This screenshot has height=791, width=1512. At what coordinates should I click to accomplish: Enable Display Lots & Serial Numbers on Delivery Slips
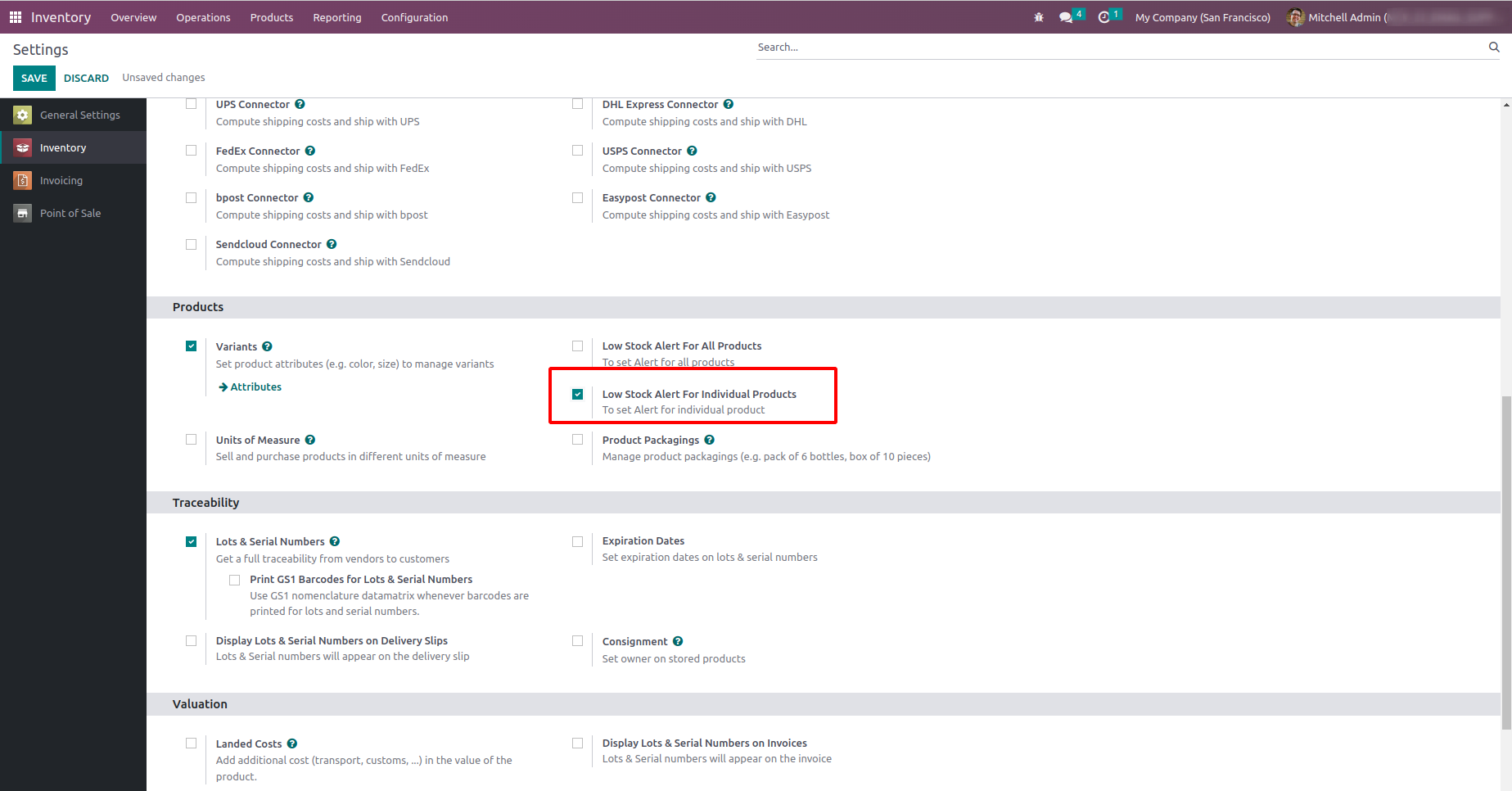coord(192,641)
